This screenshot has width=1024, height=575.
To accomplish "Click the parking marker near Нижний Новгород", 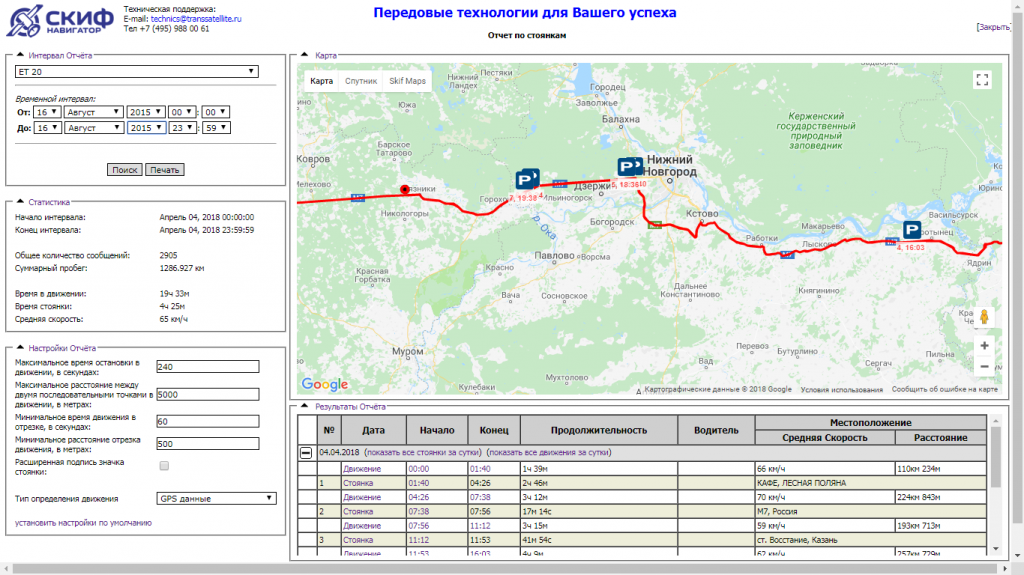I will 630,167.
